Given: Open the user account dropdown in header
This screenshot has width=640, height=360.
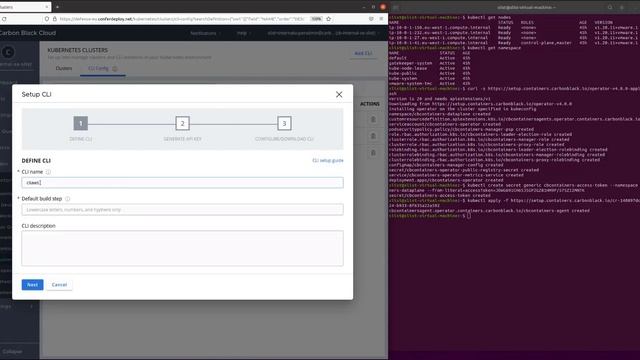Looking at the screenshot, I should click(x=323, y=33).
